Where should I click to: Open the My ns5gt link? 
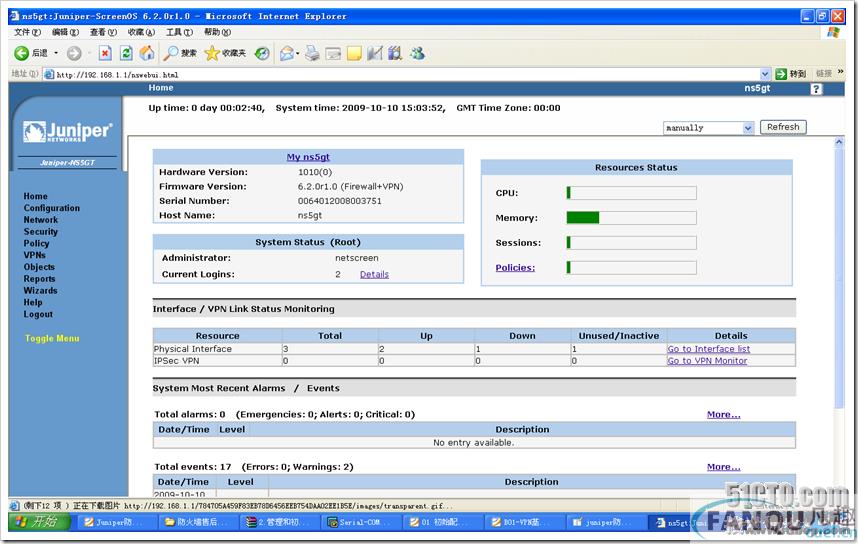[308, 157]
